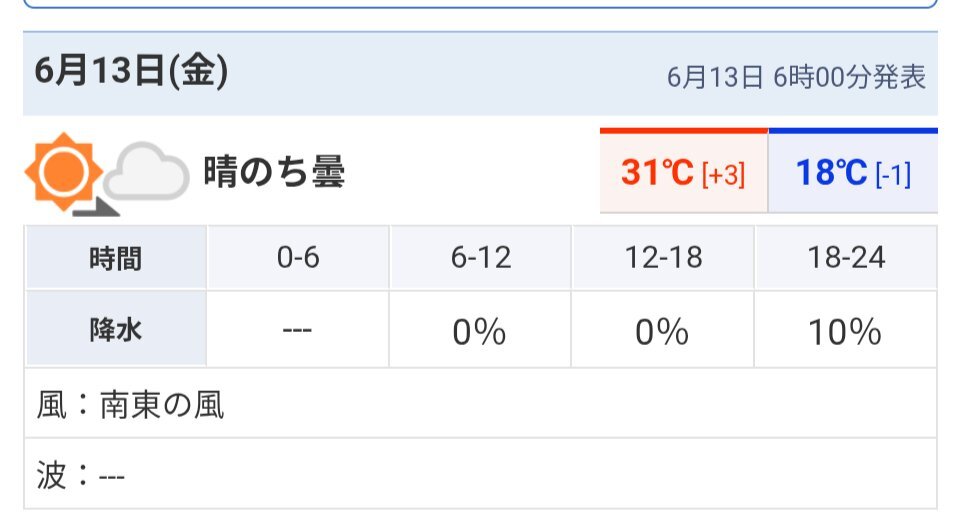The width and height of the screenshot is (960, 528).
Task: Click the 10% precipitation cell
Action: click(x=846, y=331)
